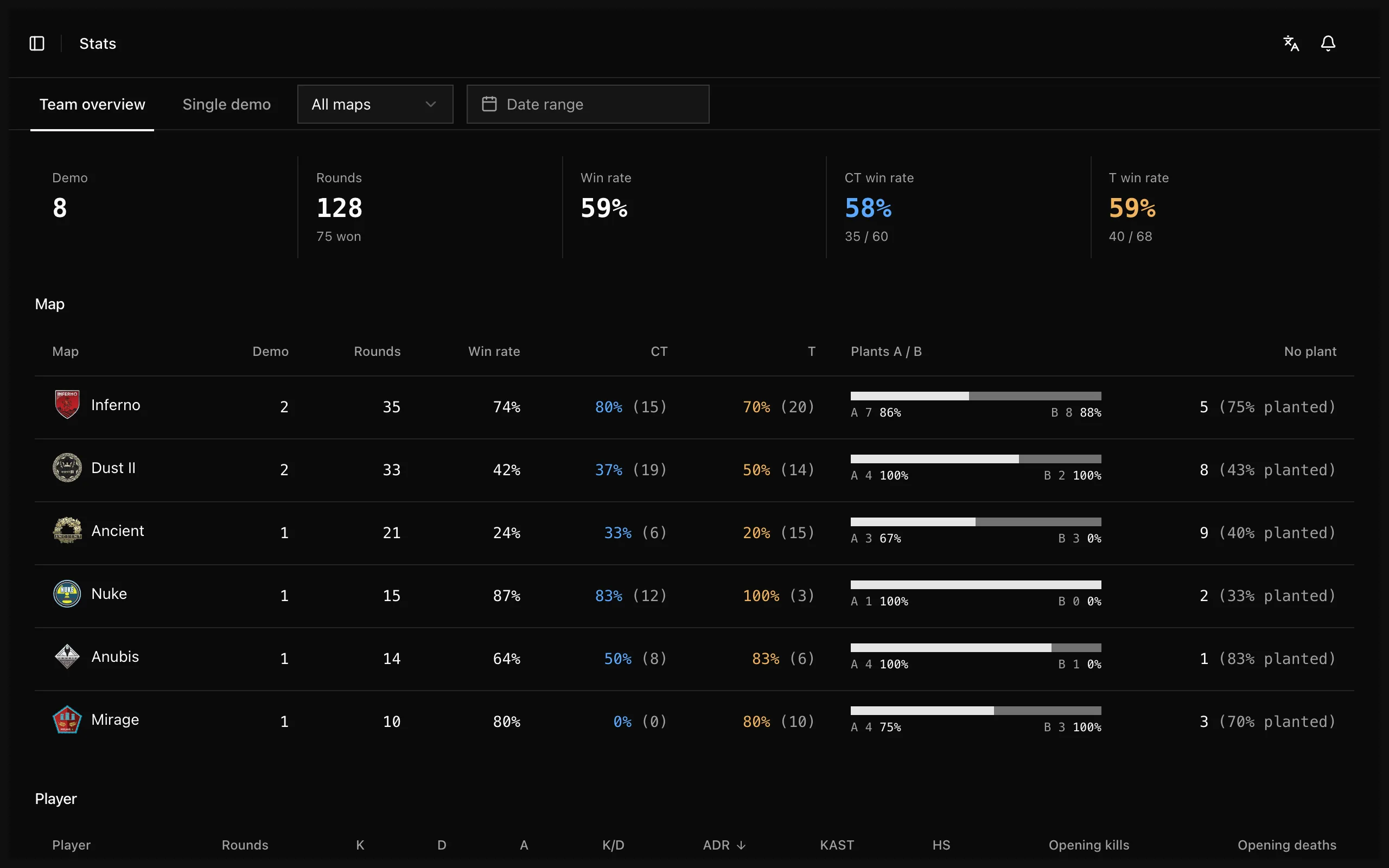Sort players by K/D column
The height and width of the screenshot is (868, 1389).
tap(613, 845)
